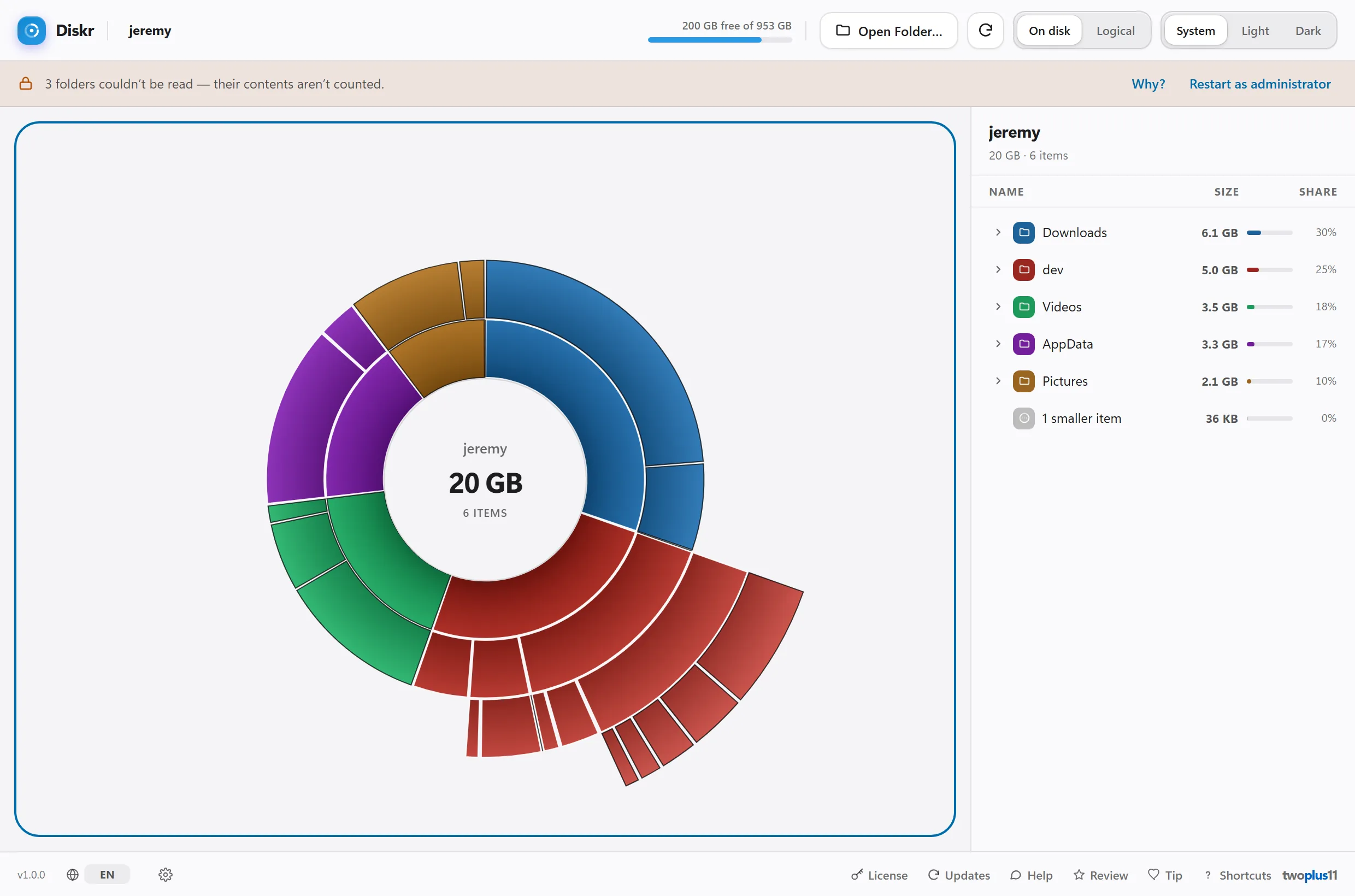Expand the Pictures row chevron

click(x=998, y=381)
